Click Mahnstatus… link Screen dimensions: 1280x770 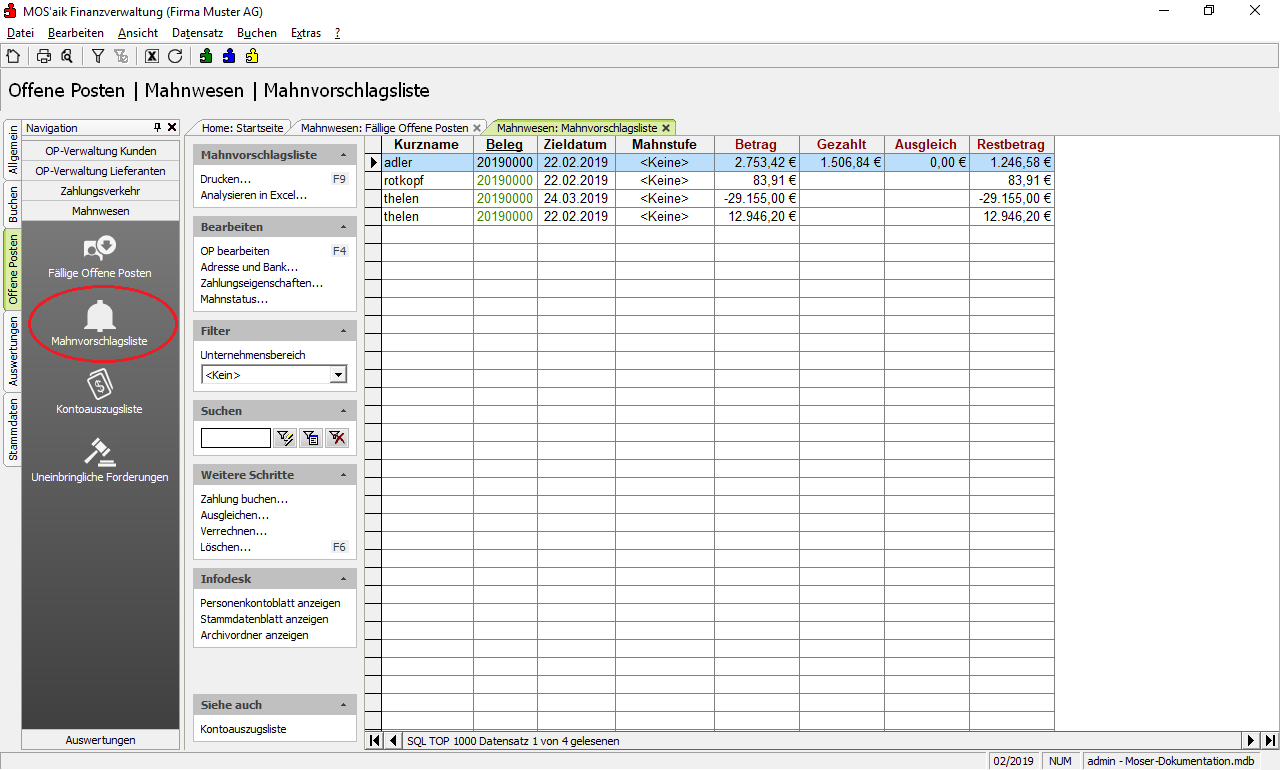[234, 299]
